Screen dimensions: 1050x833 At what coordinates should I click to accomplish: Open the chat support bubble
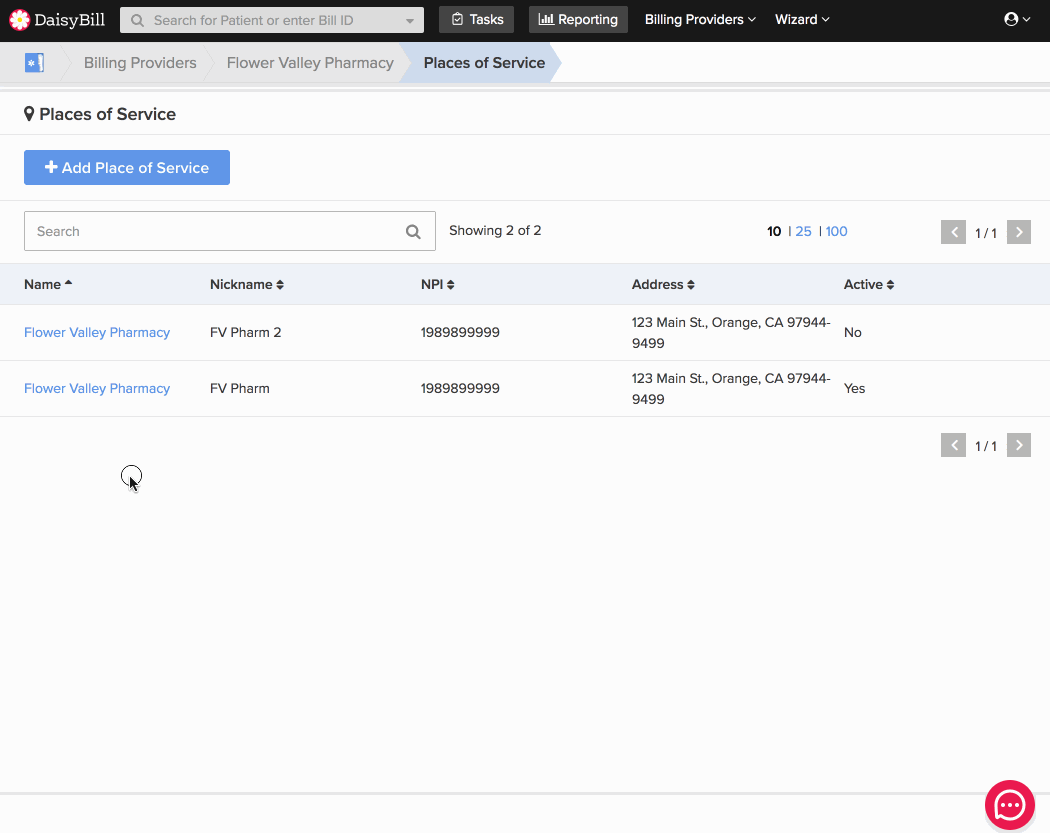(x=1009, y=805)
